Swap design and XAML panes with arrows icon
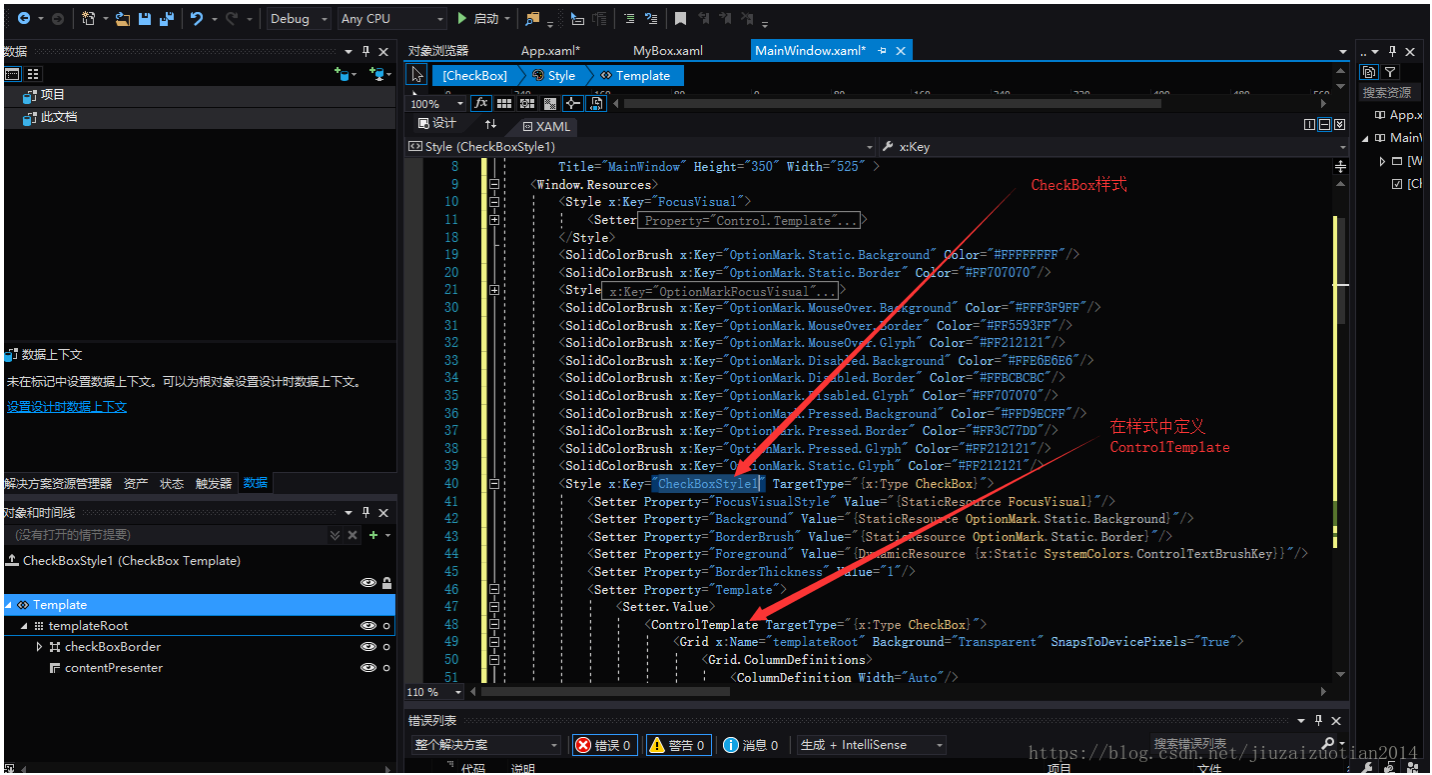 click(x=490, y=124)
